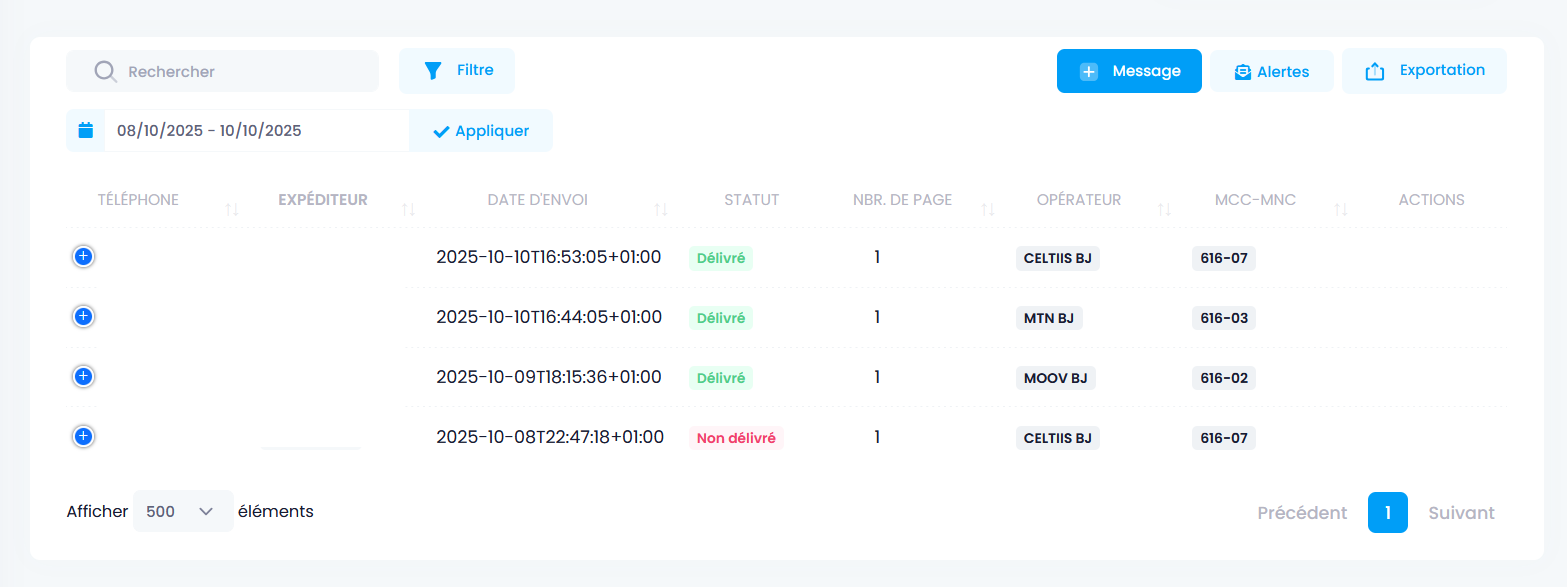Sort by Expéditeur column arrows
Viewport: 1567px width, 587px height.
tap(408, 209)
